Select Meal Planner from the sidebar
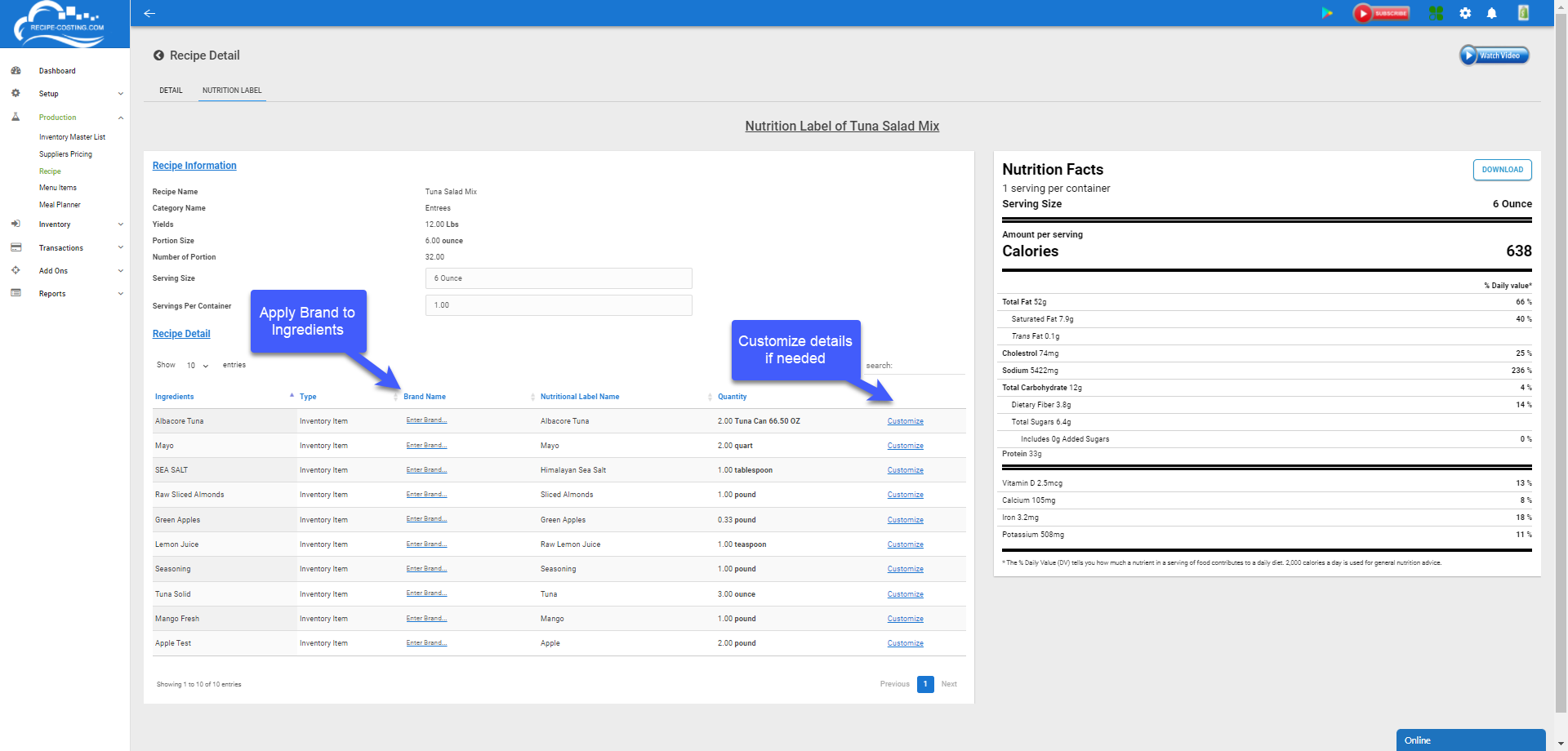 click(x=59, y=205)
